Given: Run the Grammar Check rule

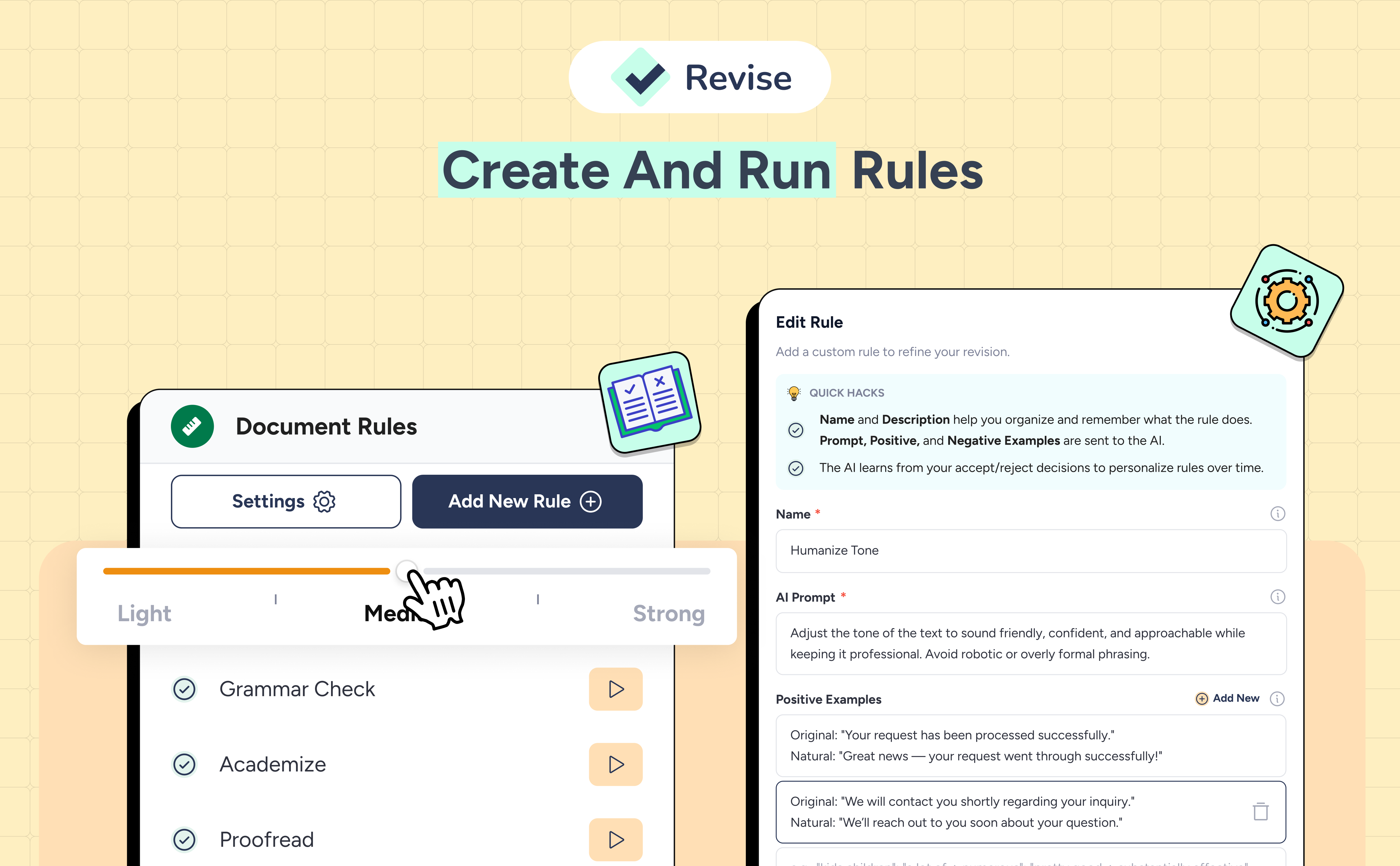Looking at the screenshot, I should point(615,689).
